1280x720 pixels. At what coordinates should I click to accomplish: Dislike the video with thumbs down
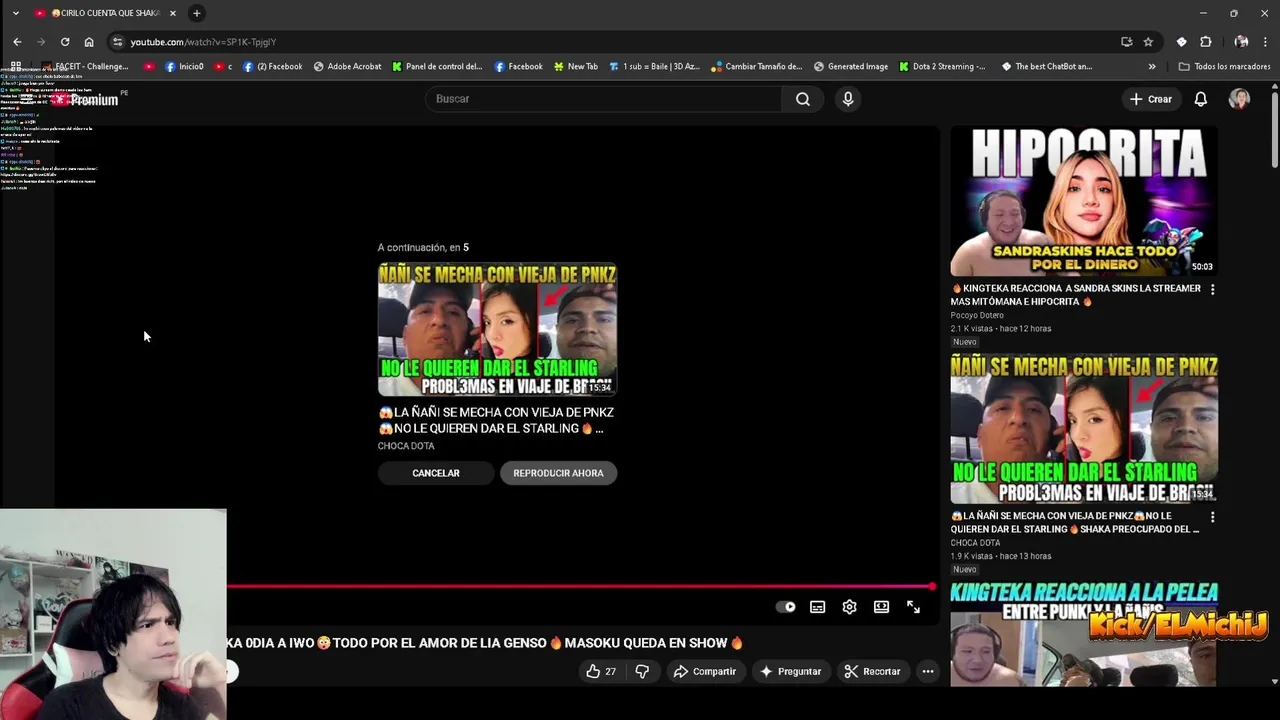click(642, 671)
